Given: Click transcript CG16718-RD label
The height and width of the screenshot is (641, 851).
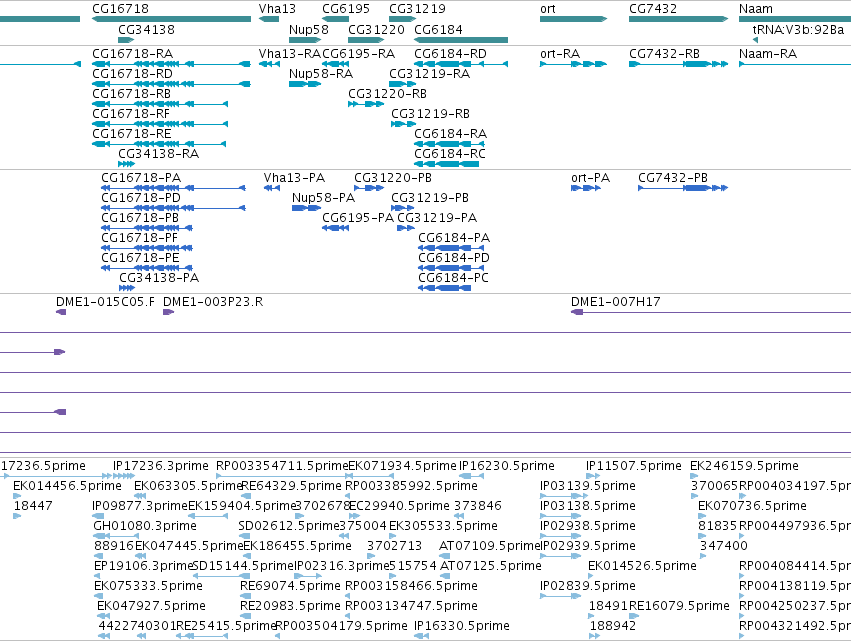Looking at the screenshot, I should [132, 74].
